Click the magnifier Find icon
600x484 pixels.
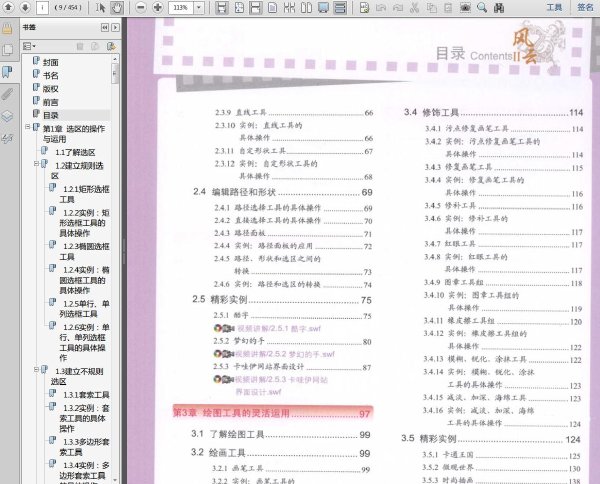coord(482,7)
